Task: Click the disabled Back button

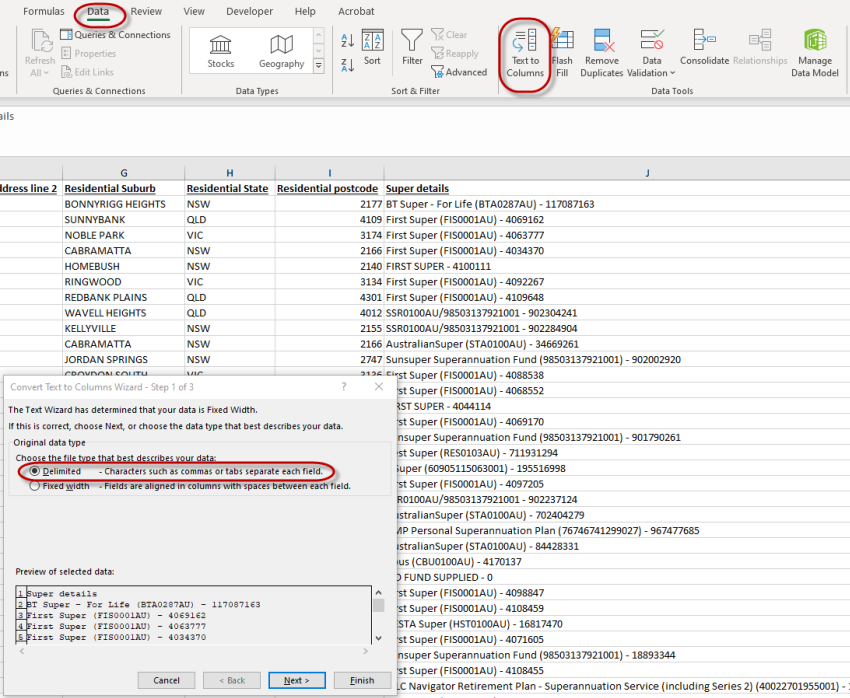Action: pyautogui.click(x=231, y=680)
